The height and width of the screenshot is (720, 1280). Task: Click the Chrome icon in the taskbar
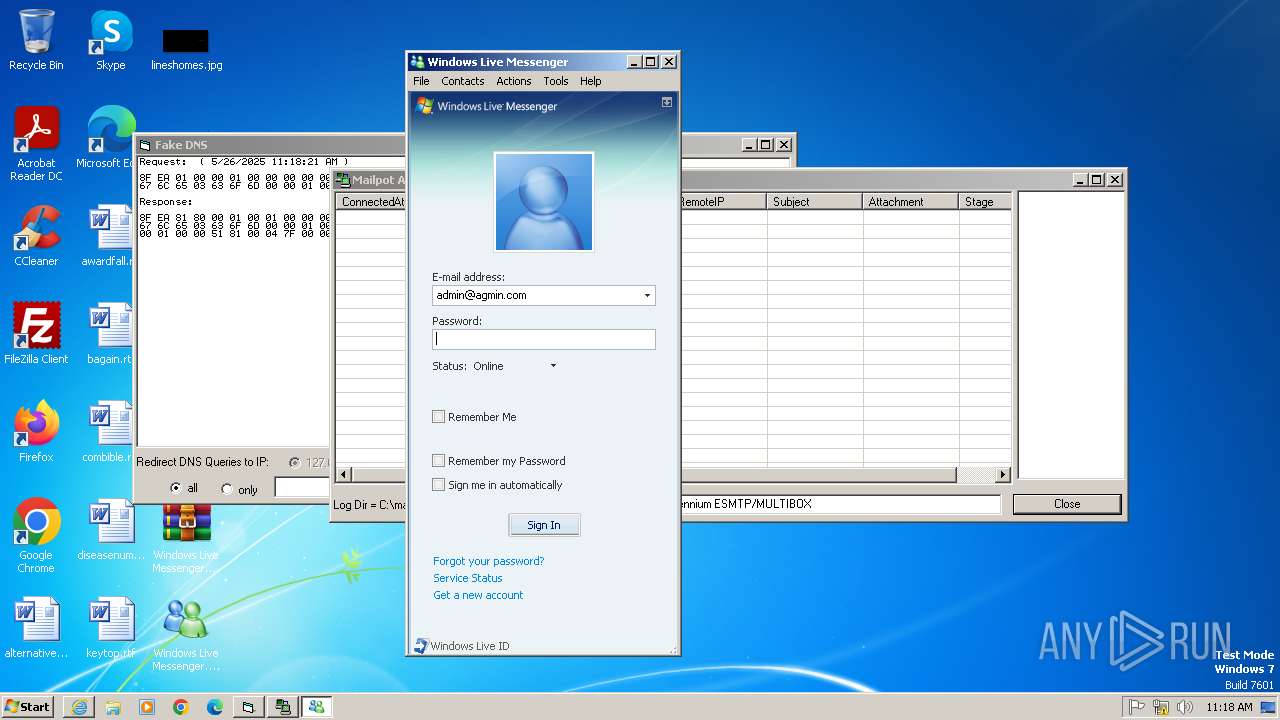pos(181,707)
